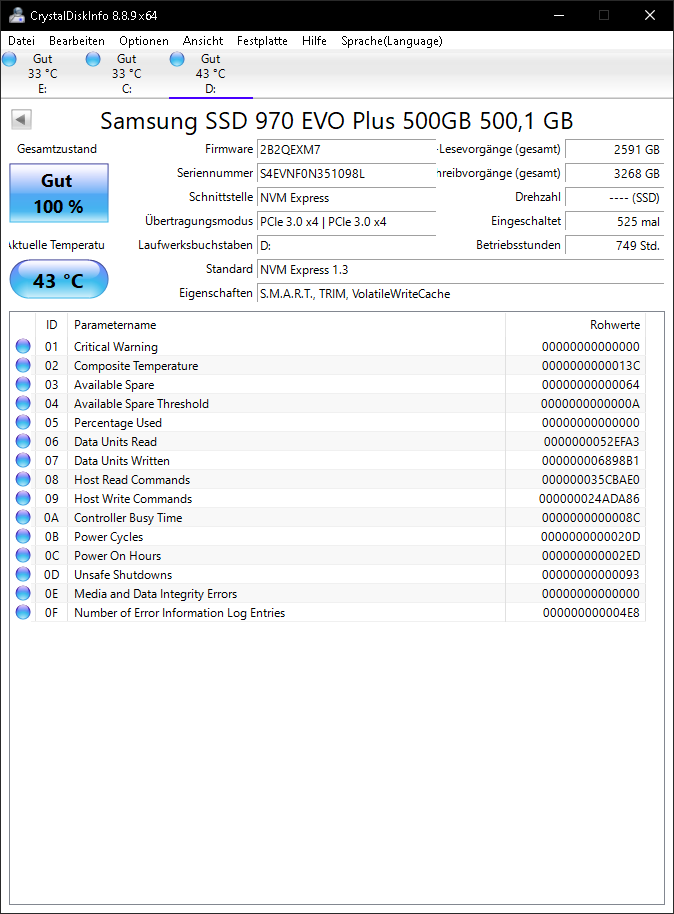Click status orb for Error Information Log Entries

(23, 612)
